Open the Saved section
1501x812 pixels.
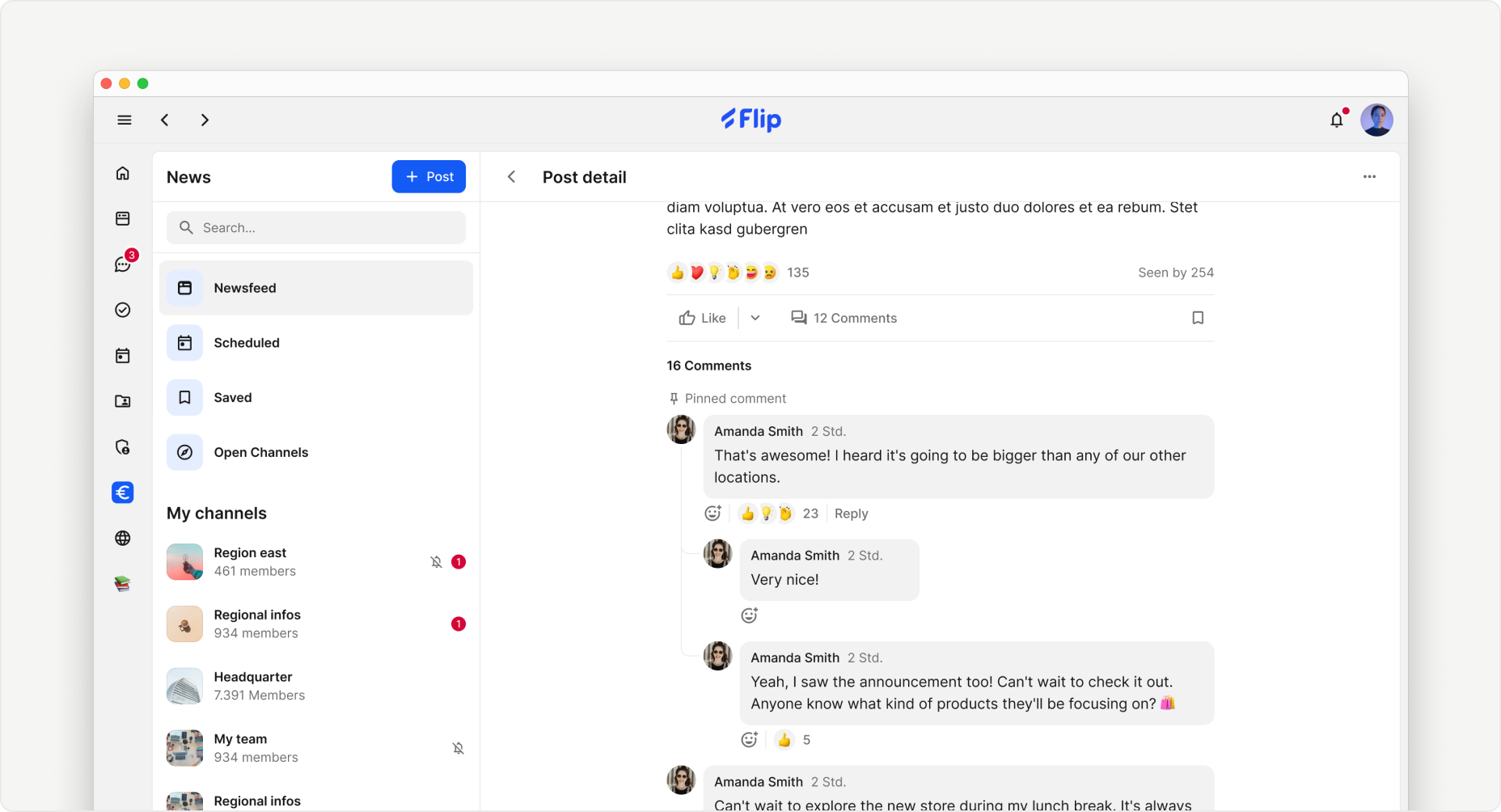232,397
